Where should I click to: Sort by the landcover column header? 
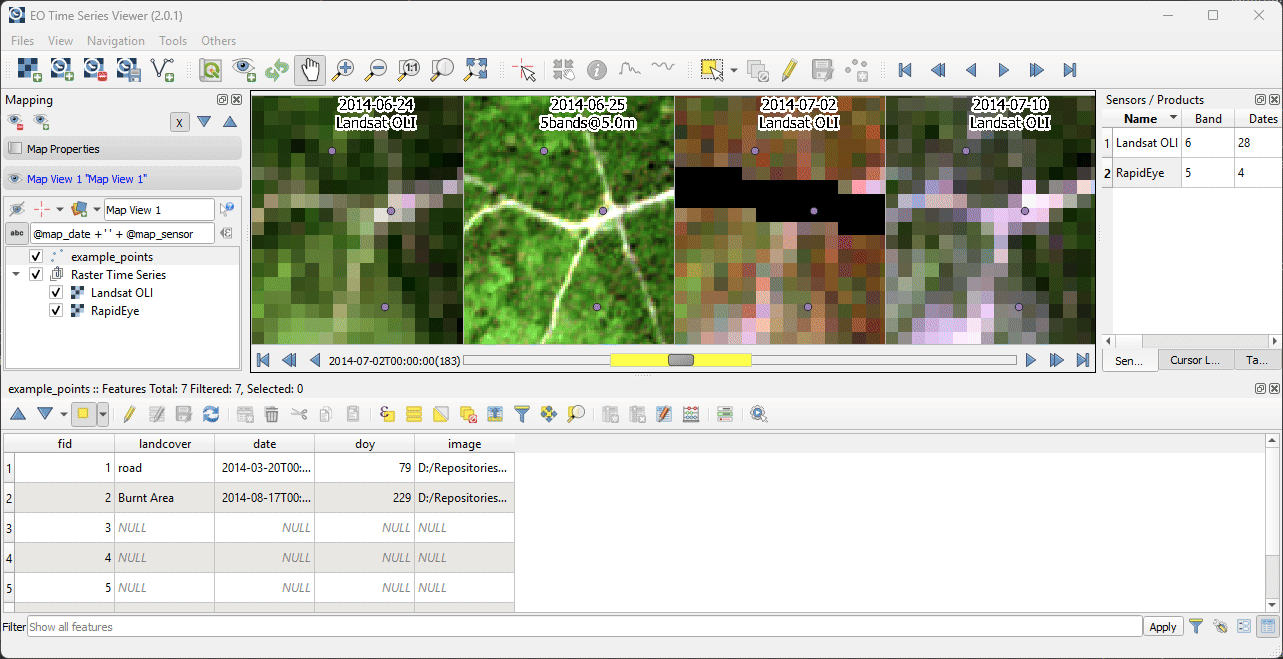pos(165,444)
